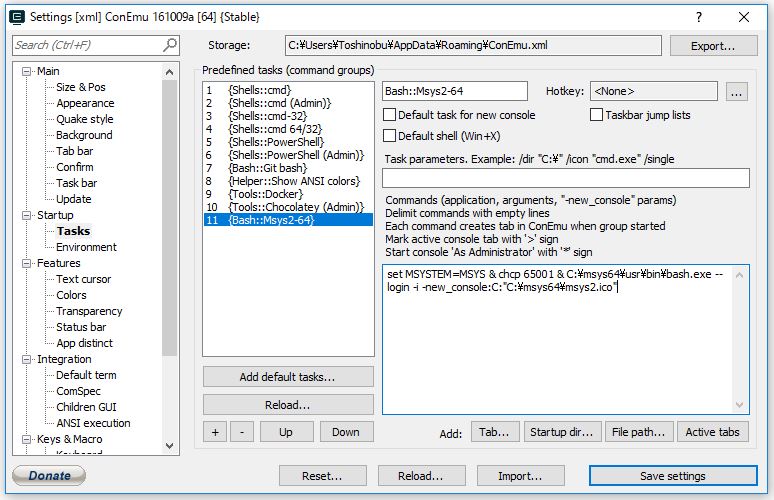Select task {Shells::cmd-32}
Image resolution: width=774 pixels, height=500 pixels.
coord(288,116)
